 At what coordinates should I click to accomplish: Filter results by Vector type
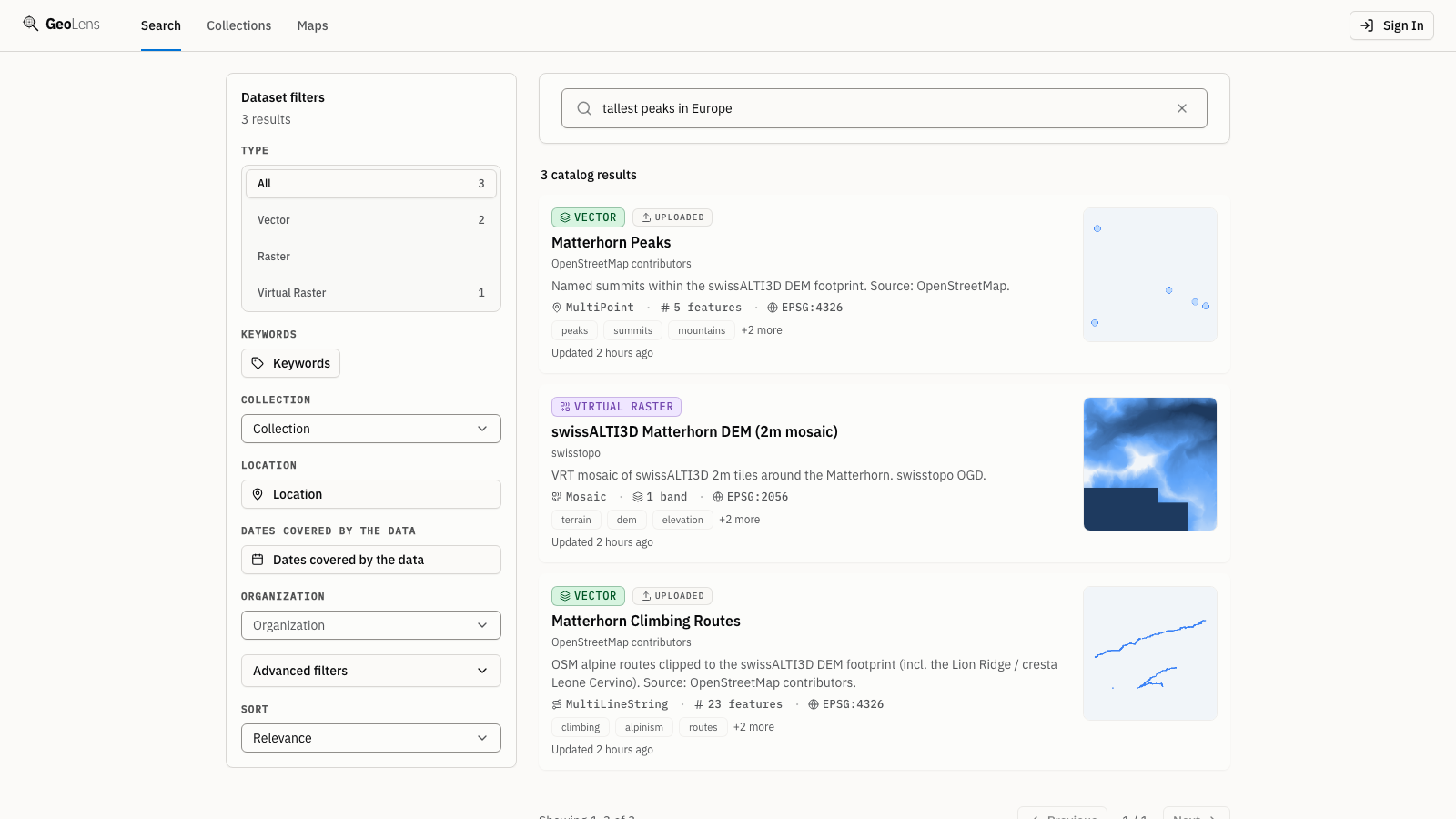[371, 220]
